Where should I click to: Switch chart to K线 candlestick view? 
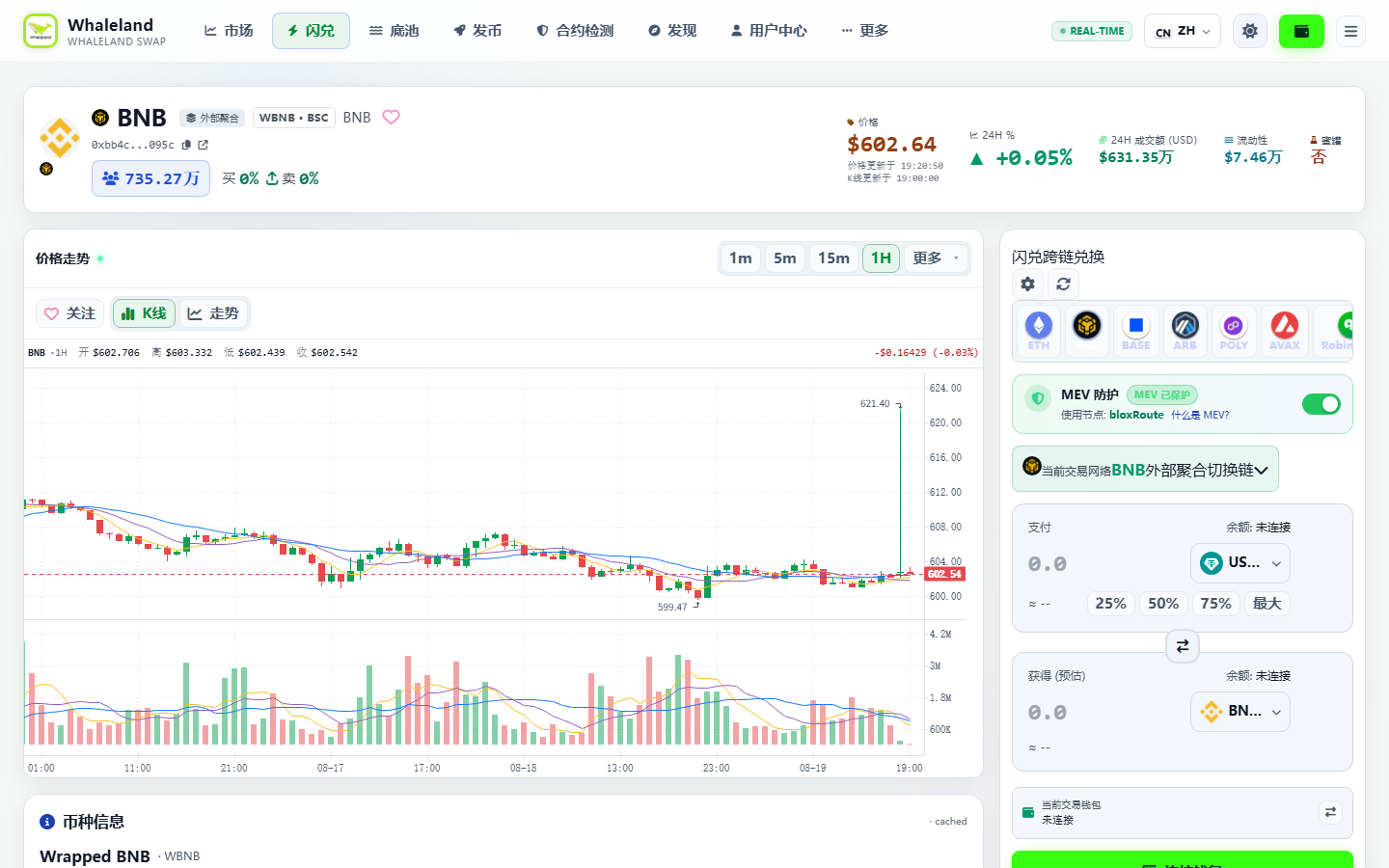[x=144, y=313]
